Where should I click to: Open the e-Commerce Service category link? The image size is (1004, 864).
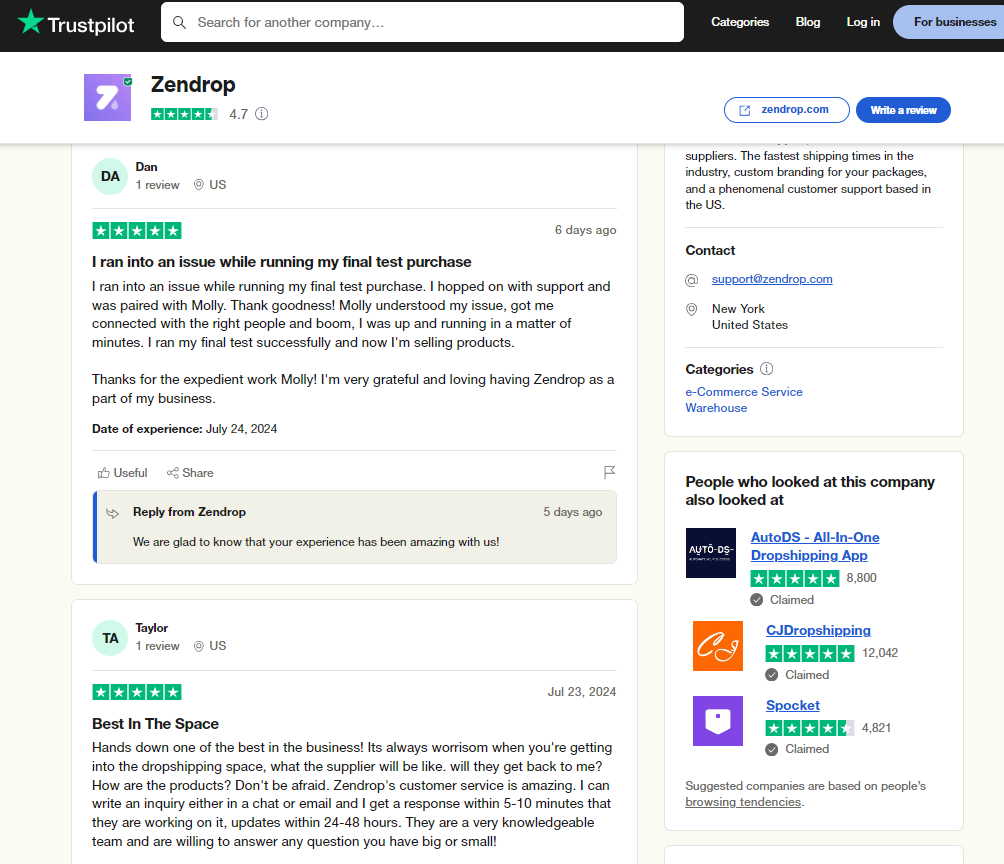point(743,392)
